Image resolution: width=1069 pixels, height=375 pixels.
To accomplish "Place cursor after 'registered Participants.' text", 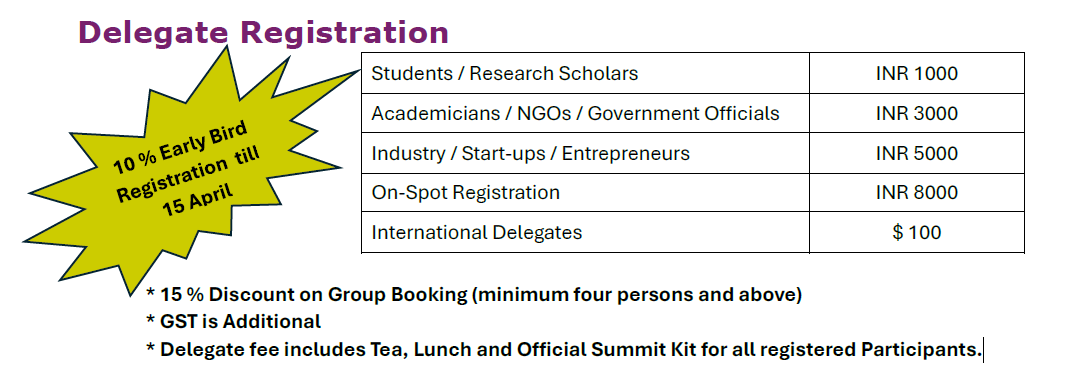I will [x=982, y=350].
